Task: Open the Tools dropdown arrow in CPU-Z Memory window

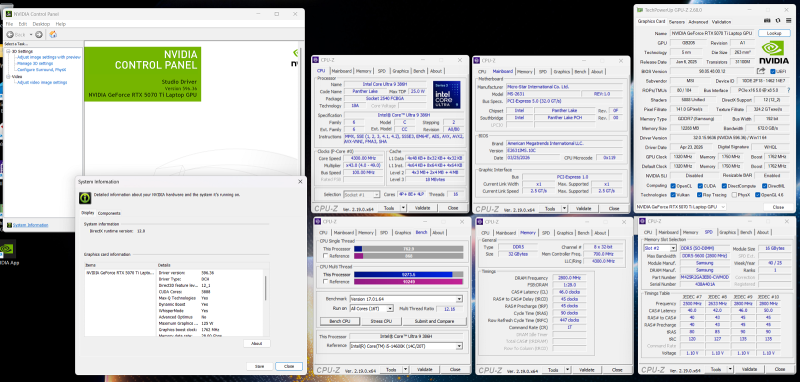Action: 567,369
